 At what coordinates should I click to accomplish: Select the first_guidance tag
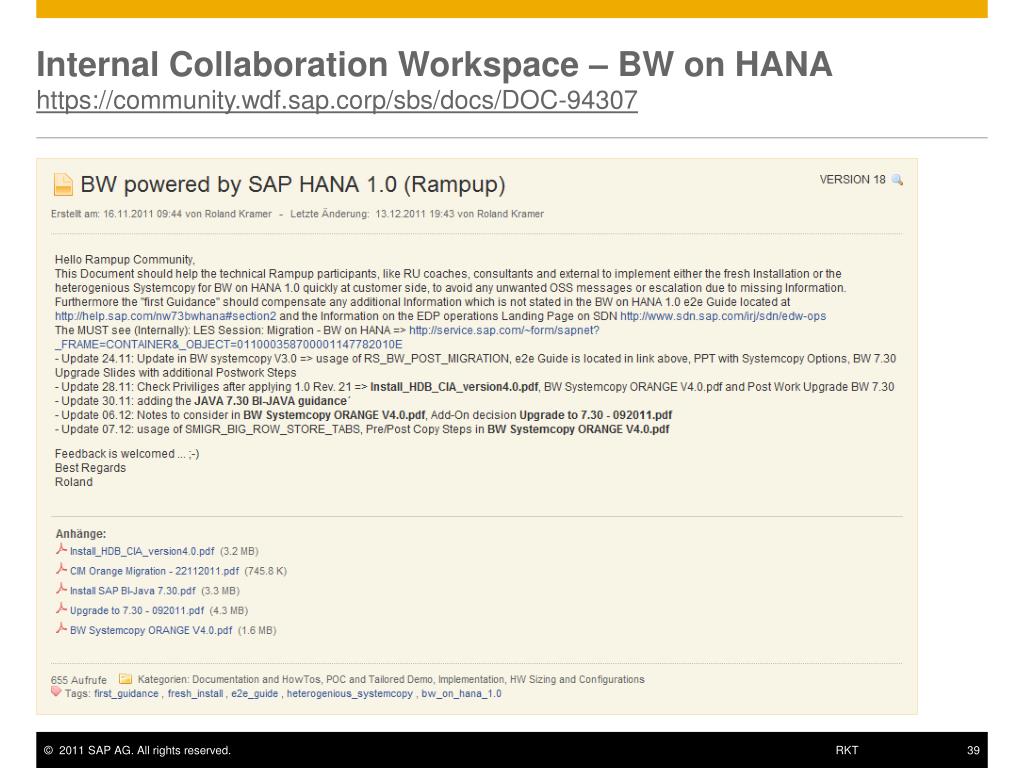(x=126, y=694)
